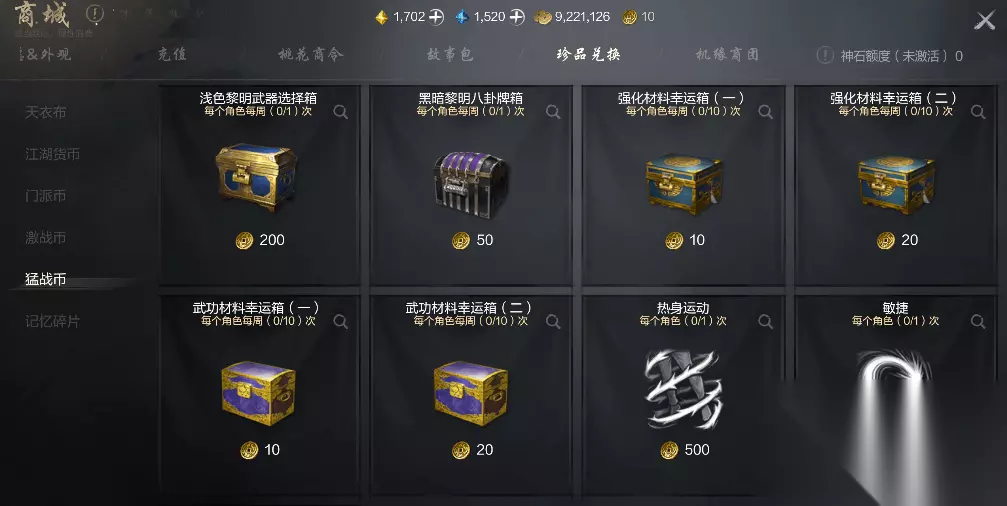Inspect 黑暗黎明八卦牌箱 with its magnifier icon
This screenshot has width=1007, height=506.
(553, 112)
